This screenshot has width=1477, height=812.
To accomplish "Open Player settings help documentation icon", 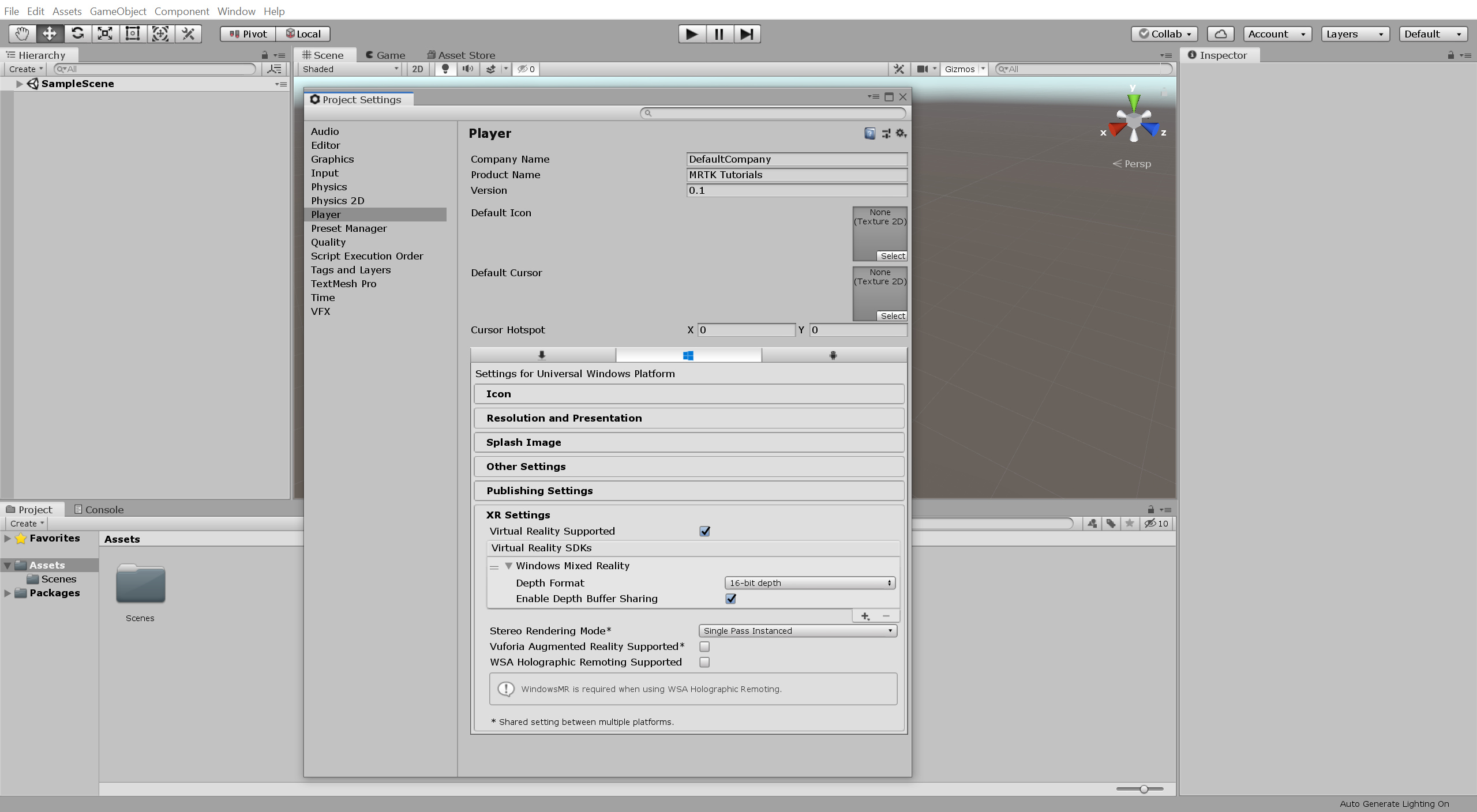I will (x=870, y=134).
